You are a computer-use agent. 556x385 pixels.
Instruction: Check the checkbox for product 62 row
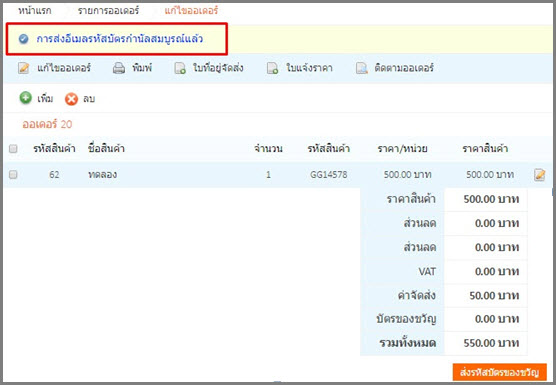click(13, 174)
